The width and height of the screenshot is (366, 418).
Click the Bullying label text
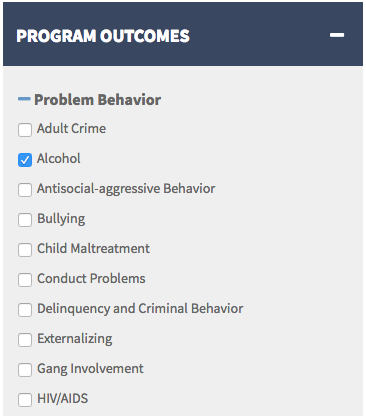pos(61,219)
